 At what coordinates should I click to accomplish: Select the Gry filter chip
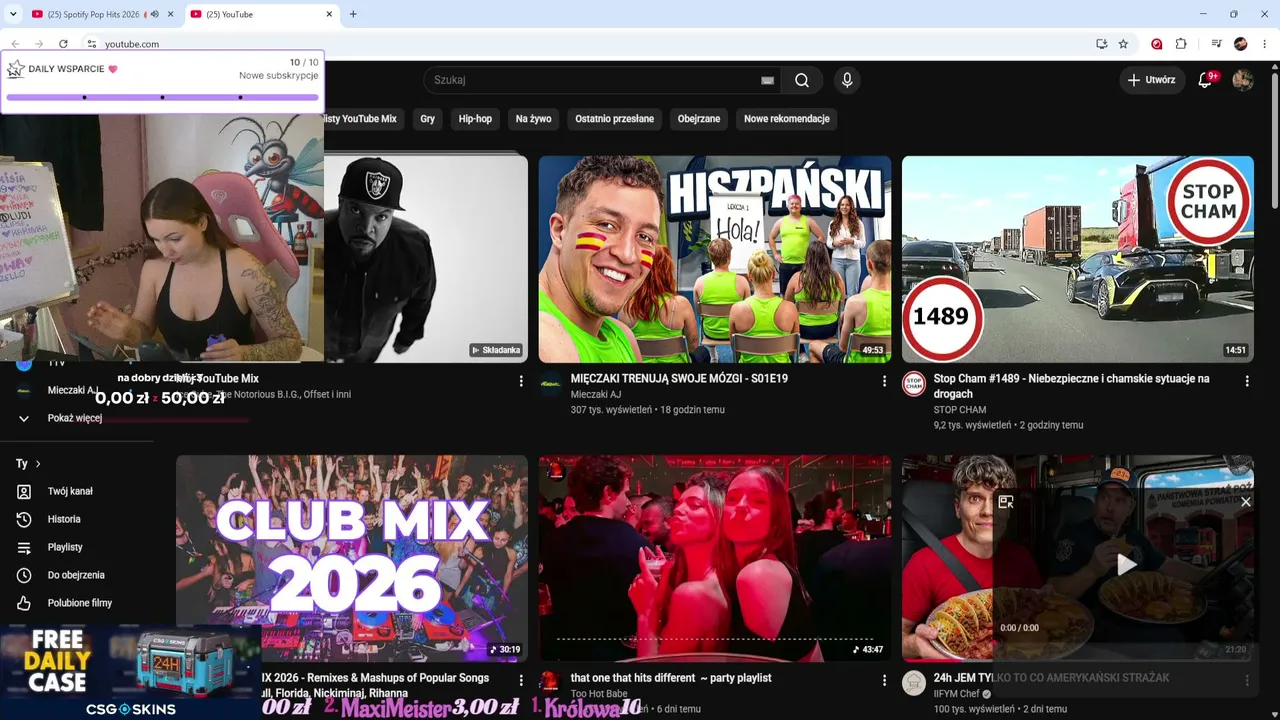pyautogui.click(x=428, y=119)
